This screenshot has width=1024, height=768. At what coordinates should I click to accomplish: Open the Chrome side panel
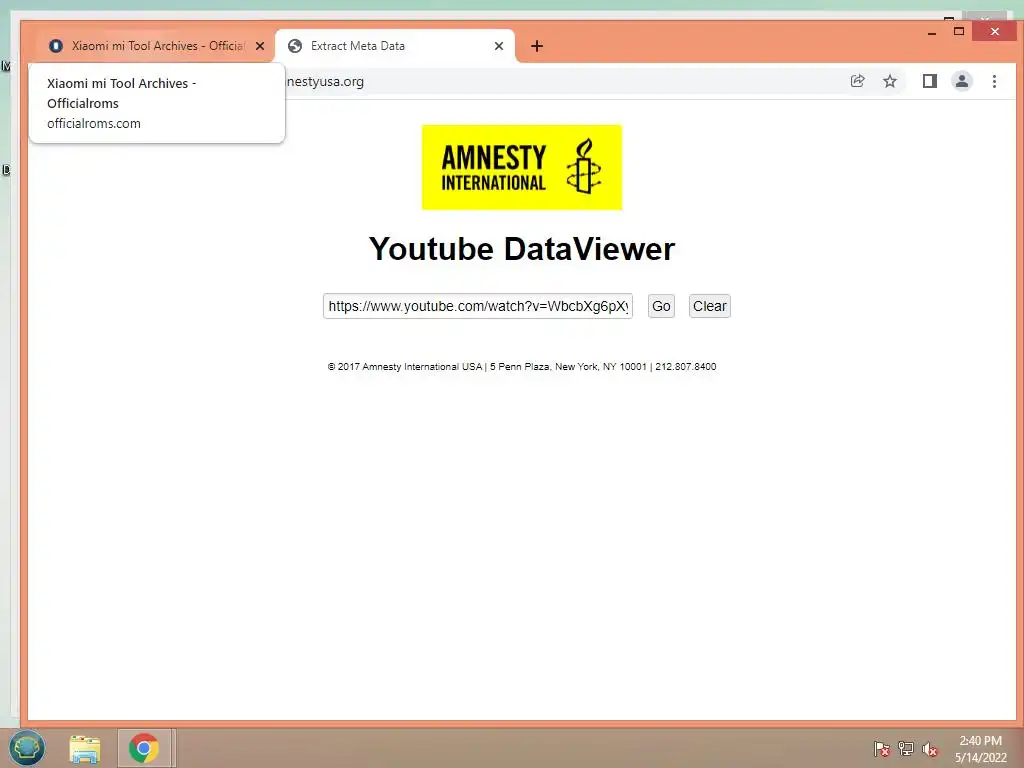click(x=929, y=81)
